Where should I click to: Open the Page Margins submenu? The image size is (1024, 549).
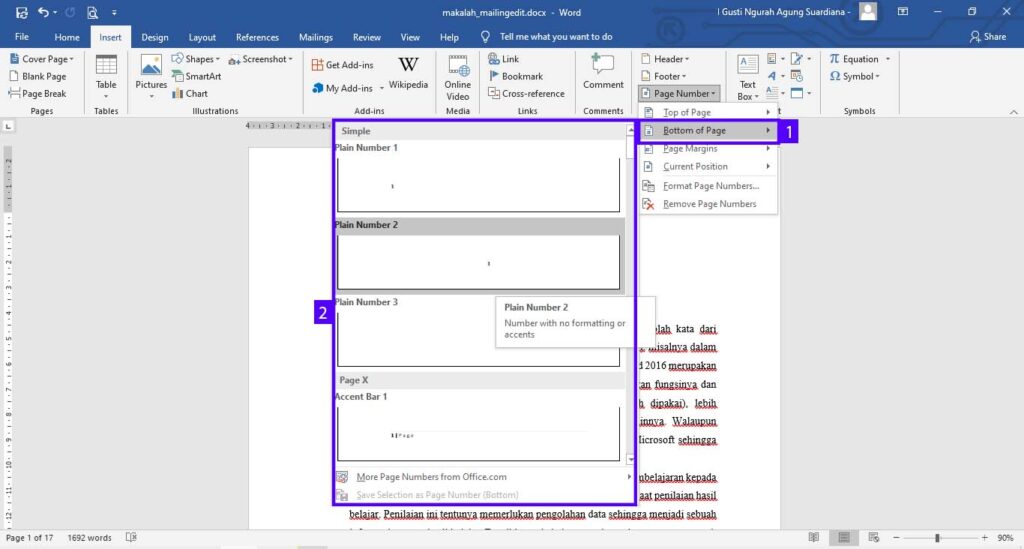(x=708, y=148)
